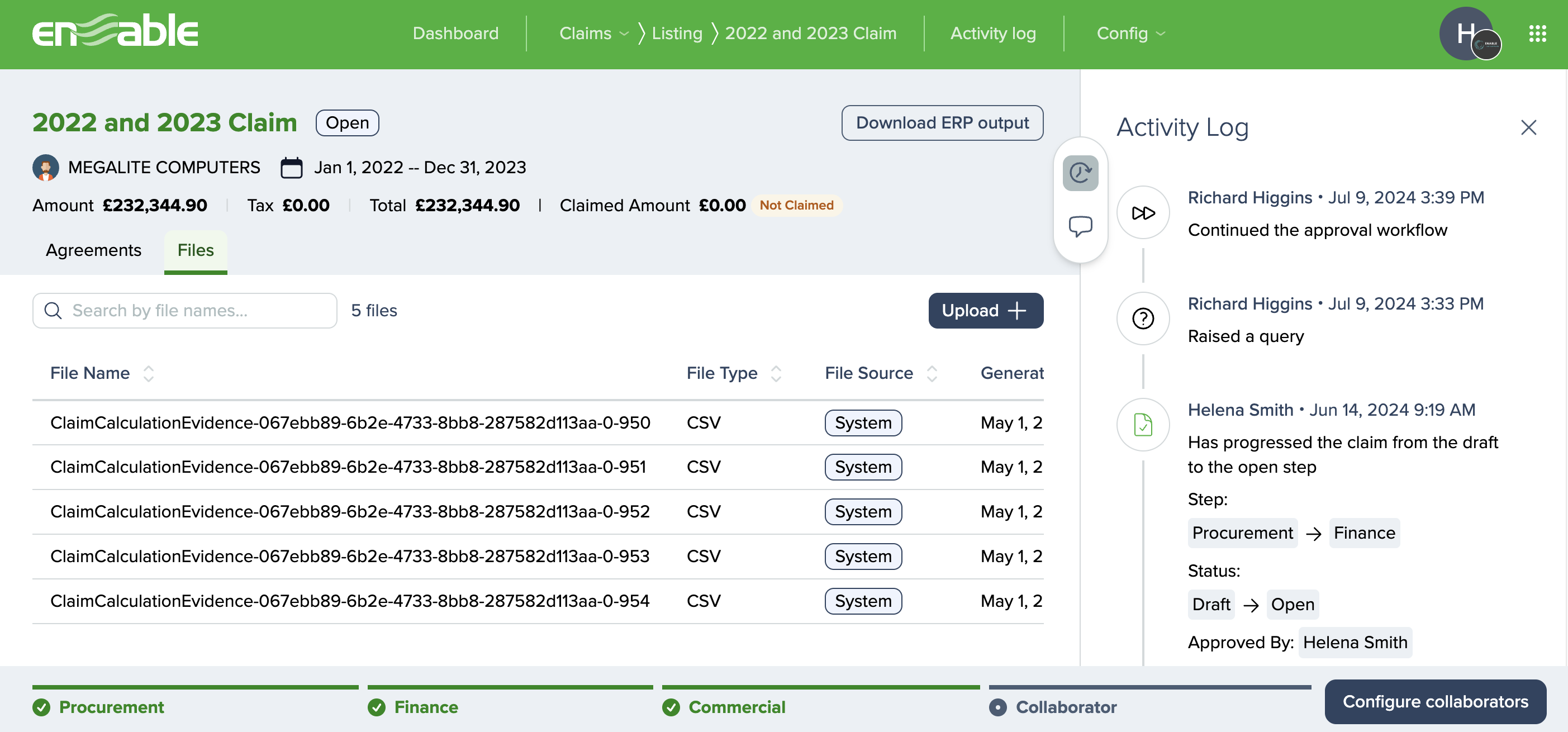The width and height of the screenshot is (1568, 732).
Task: Open the activity history clock icon
Action: point(1080,173)
